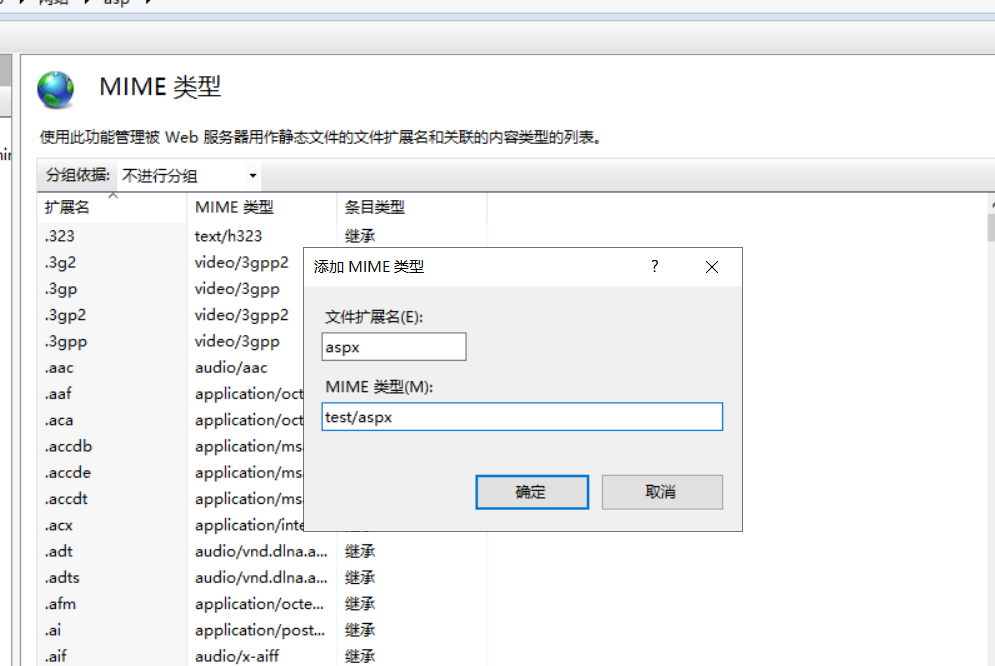
Task: Sort by 扩展名 column header
Action: point(68,207)
